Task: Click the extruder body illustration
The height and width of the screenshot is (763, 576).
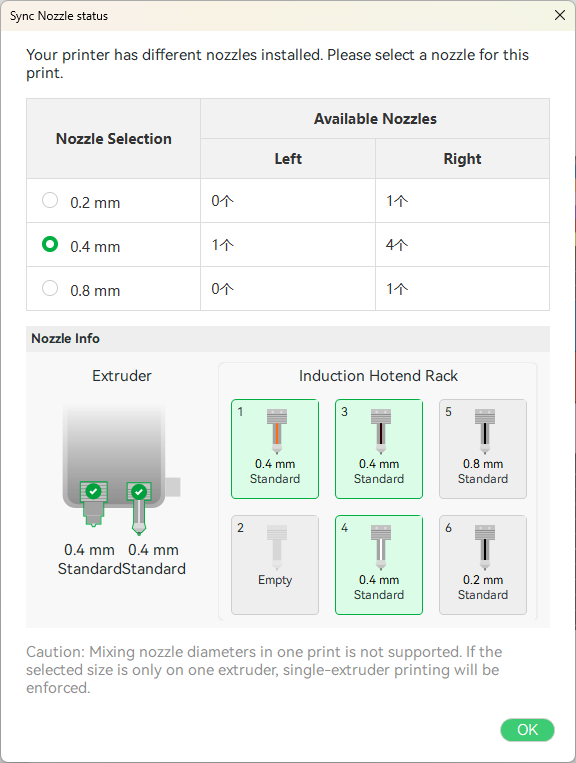Action: click(114, 455)
